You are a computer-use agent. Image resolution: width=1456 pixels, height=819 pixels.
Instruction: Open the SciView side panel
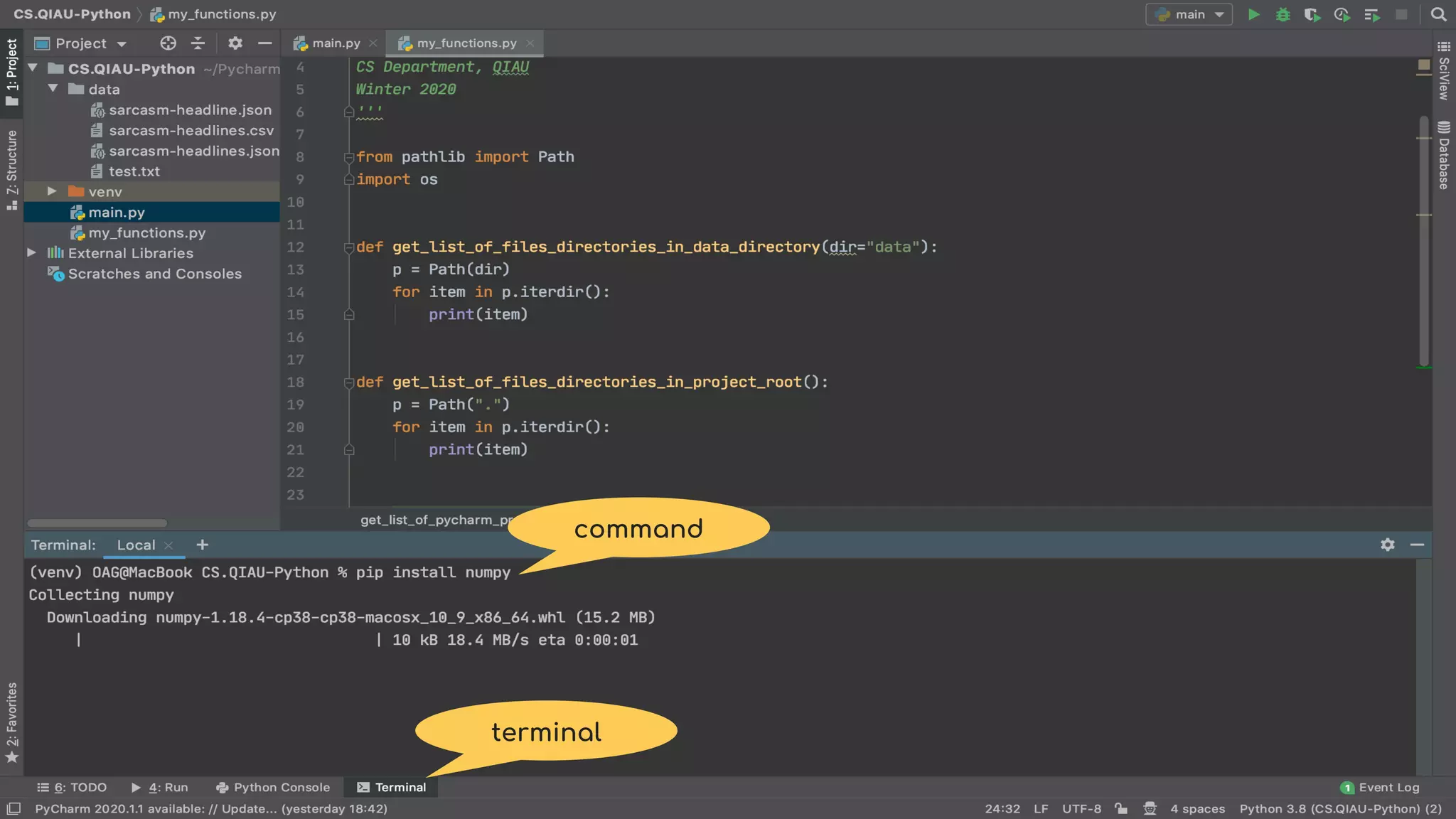[x=1444, y=71]
